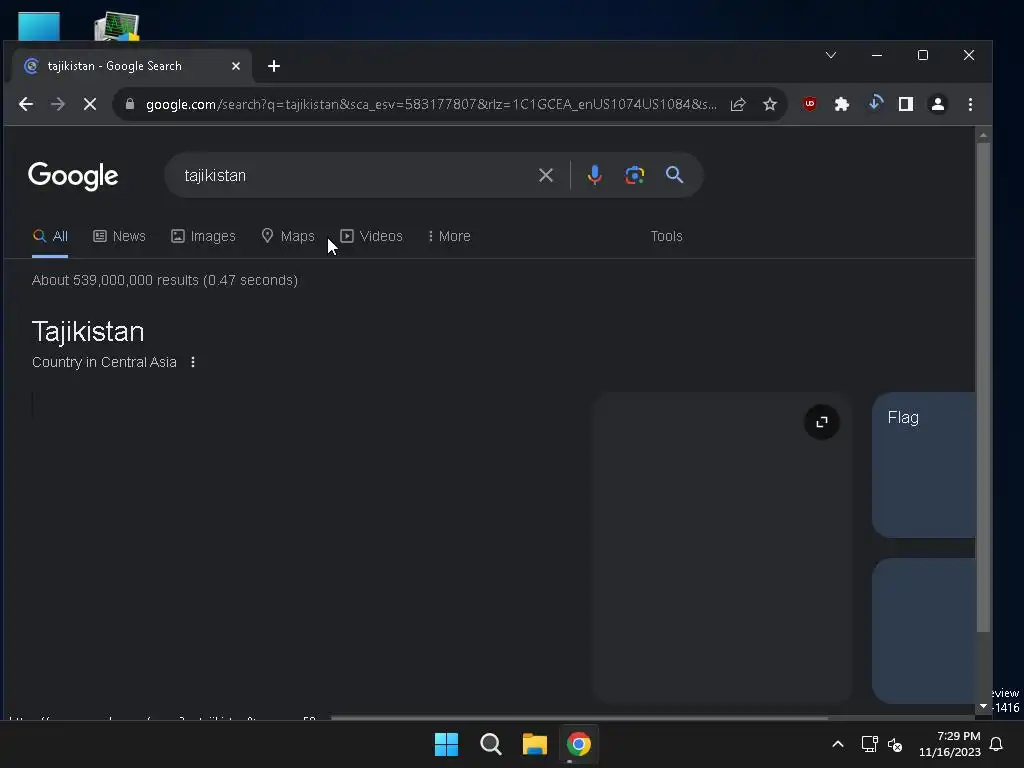Open the tab search dropdown arrow
Image resolution: width=1024 pixels, height=768 pixels.
[831, 56]
